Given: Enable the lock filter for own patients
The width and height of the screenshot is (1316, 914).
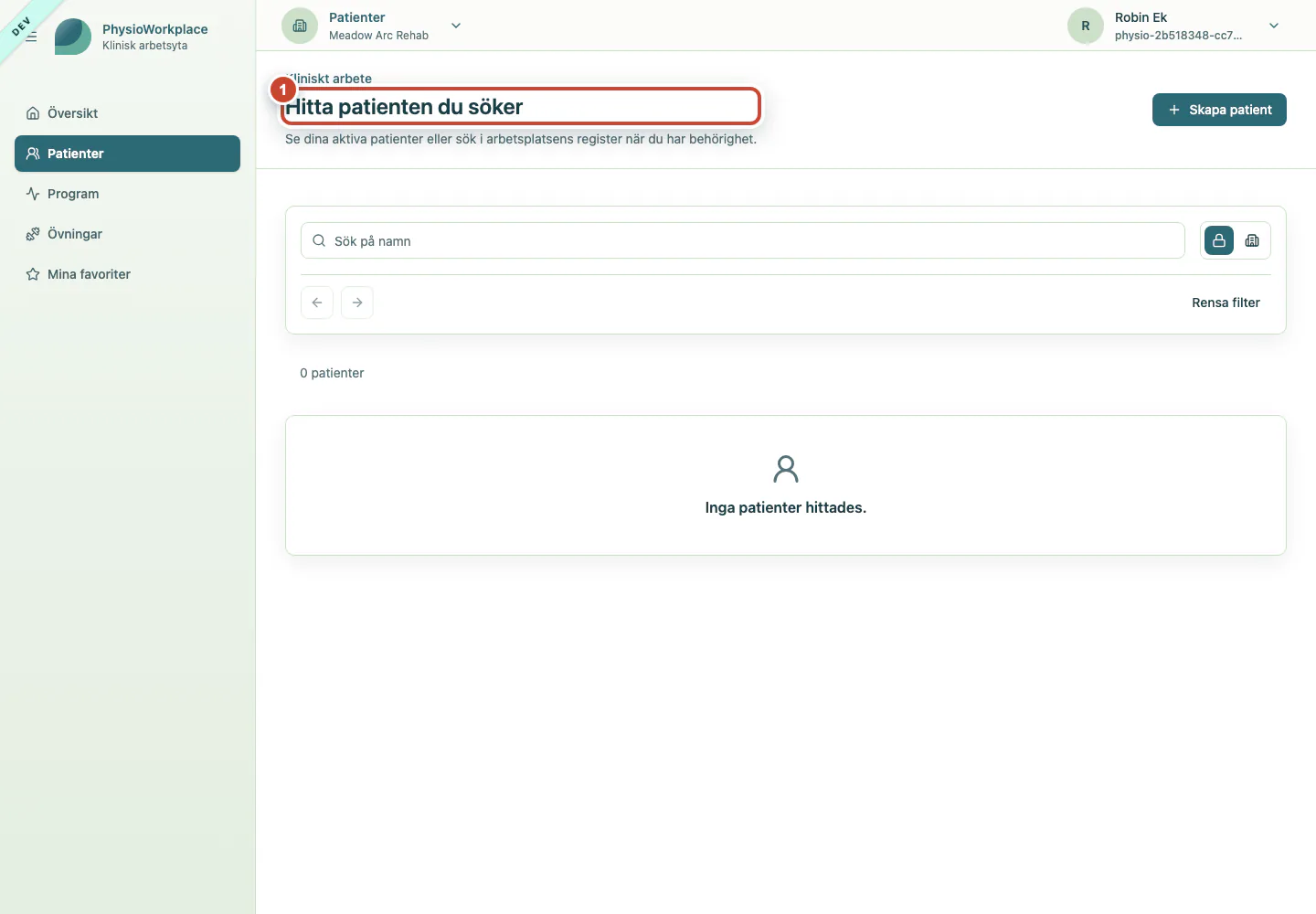Looking at the screenshot, I should tap(1219, 240).
